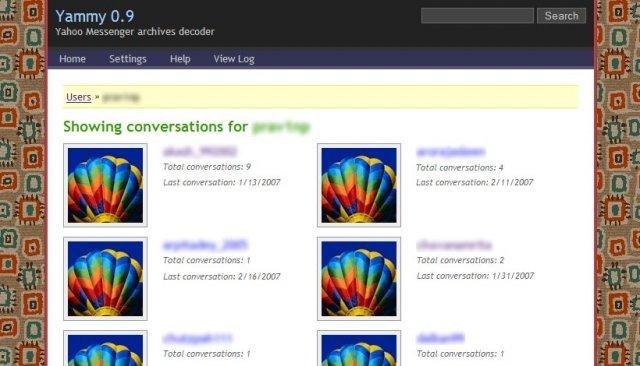
Task: Click the text "Last conversation: 2/11/2007"
Action: coord(475,182)
